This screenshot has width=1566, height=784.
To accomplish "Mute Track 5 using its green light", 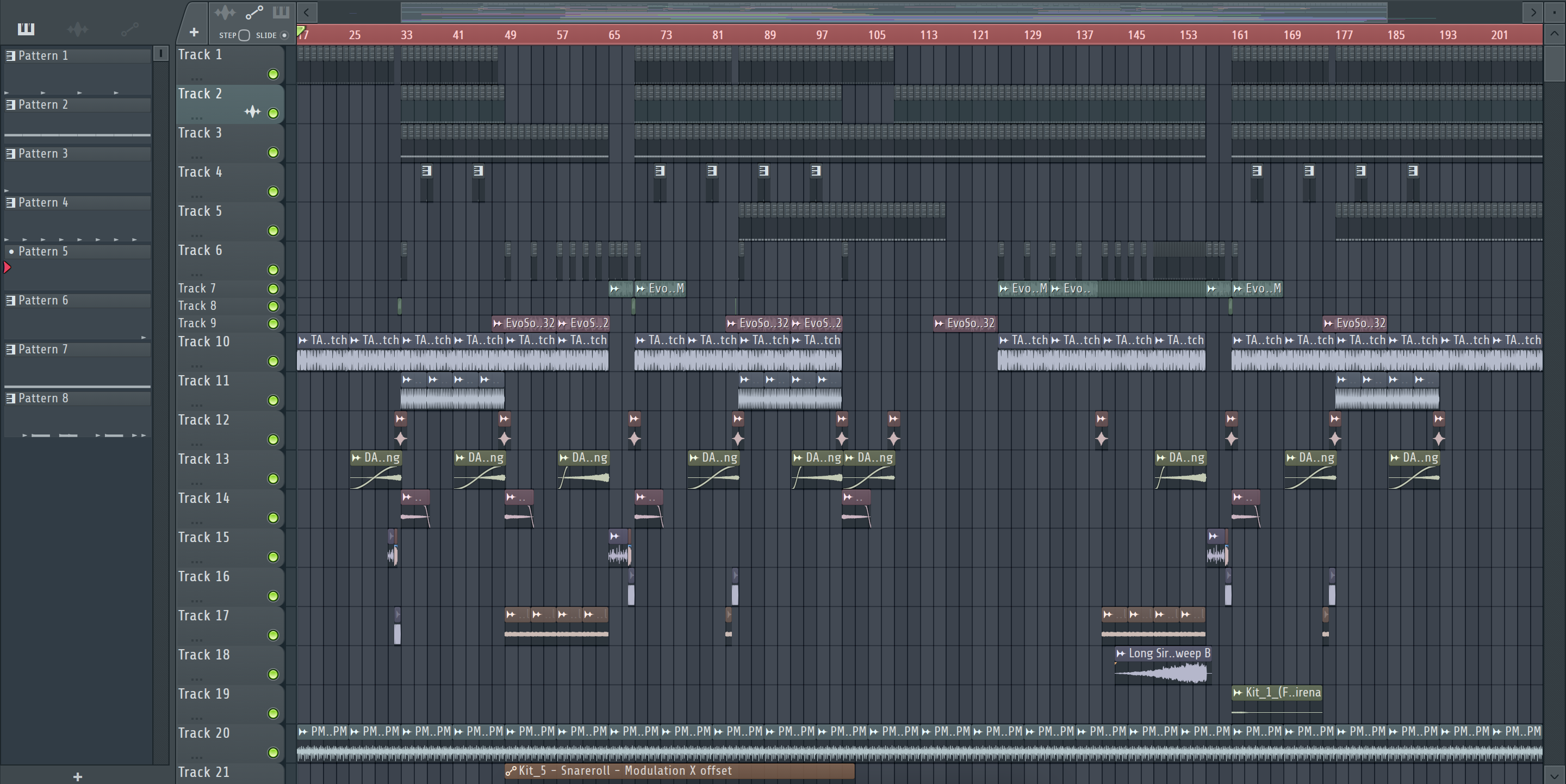I will tap(274, 231).
